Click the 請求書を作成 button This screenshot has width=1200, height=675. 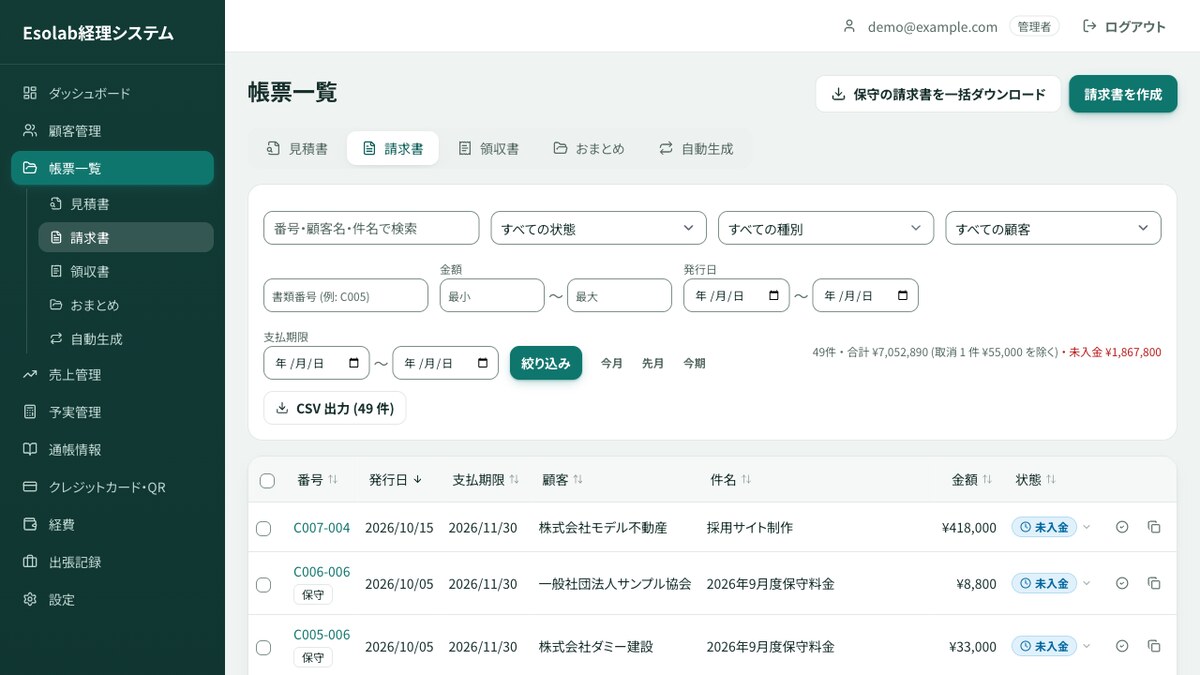[1123, 94]
